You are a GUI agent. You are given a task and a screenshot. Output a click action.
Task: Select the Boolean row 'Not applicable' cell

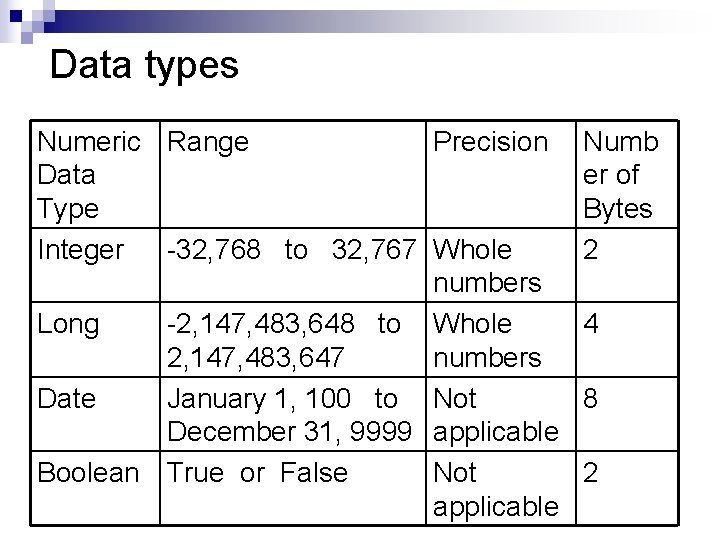coord(501,488)
